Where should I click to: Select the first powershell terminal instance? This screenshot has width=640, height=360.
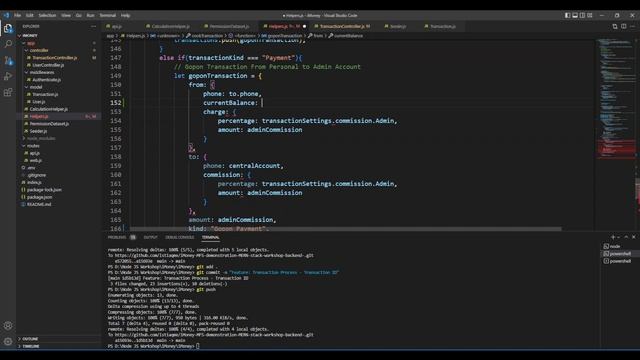click(619, 253)
